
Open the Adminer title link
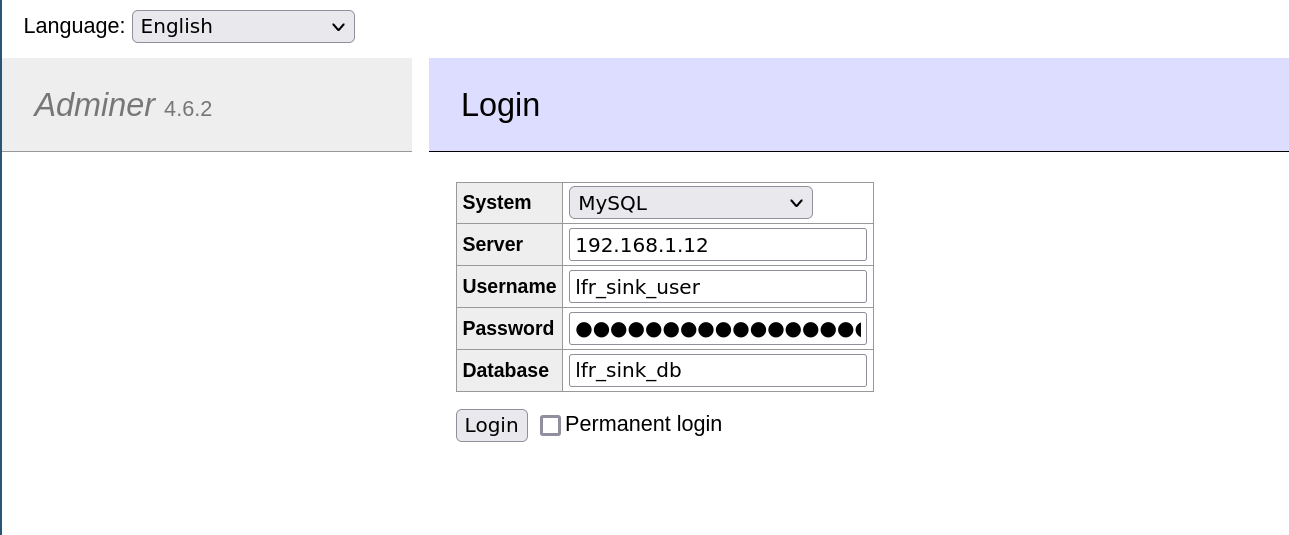tap(94, 105)
